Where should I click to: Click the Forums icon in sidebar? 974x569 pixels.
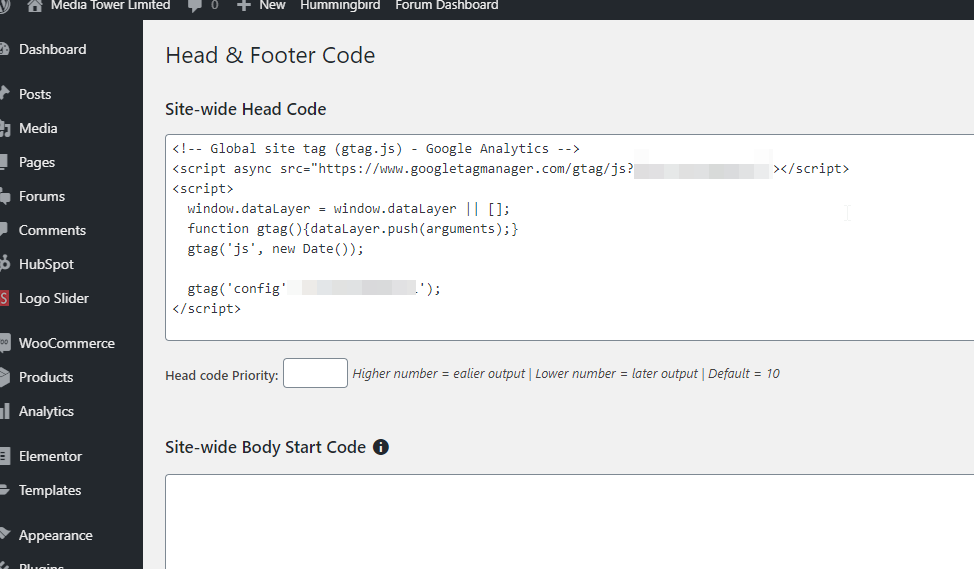click(x=5, y=196)
